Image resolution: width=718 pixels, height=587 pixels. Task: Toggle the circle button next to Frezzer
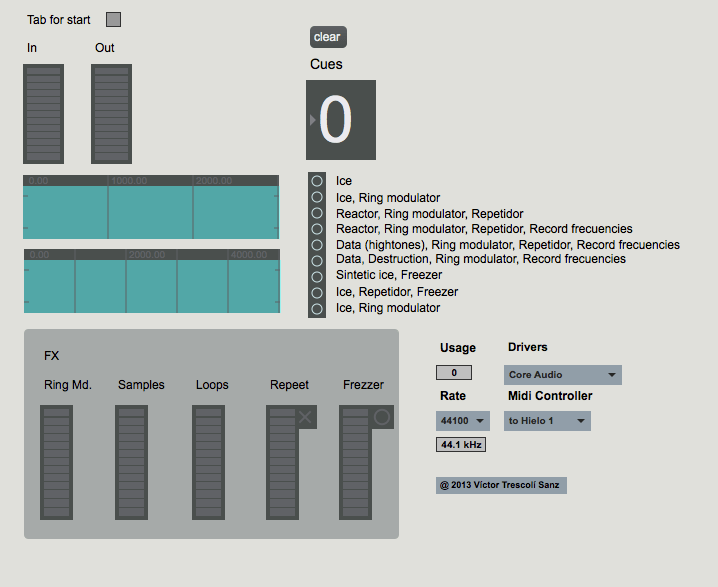click(381, 418)
